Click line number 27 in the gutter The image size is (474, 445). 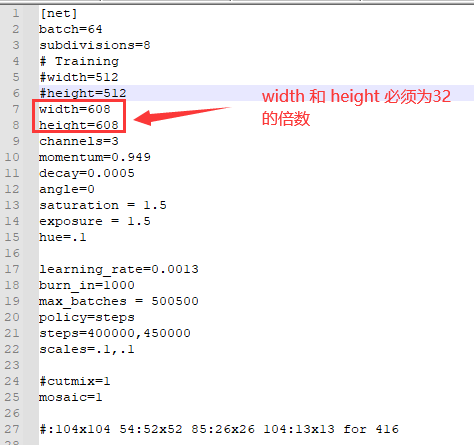point(12,429)
